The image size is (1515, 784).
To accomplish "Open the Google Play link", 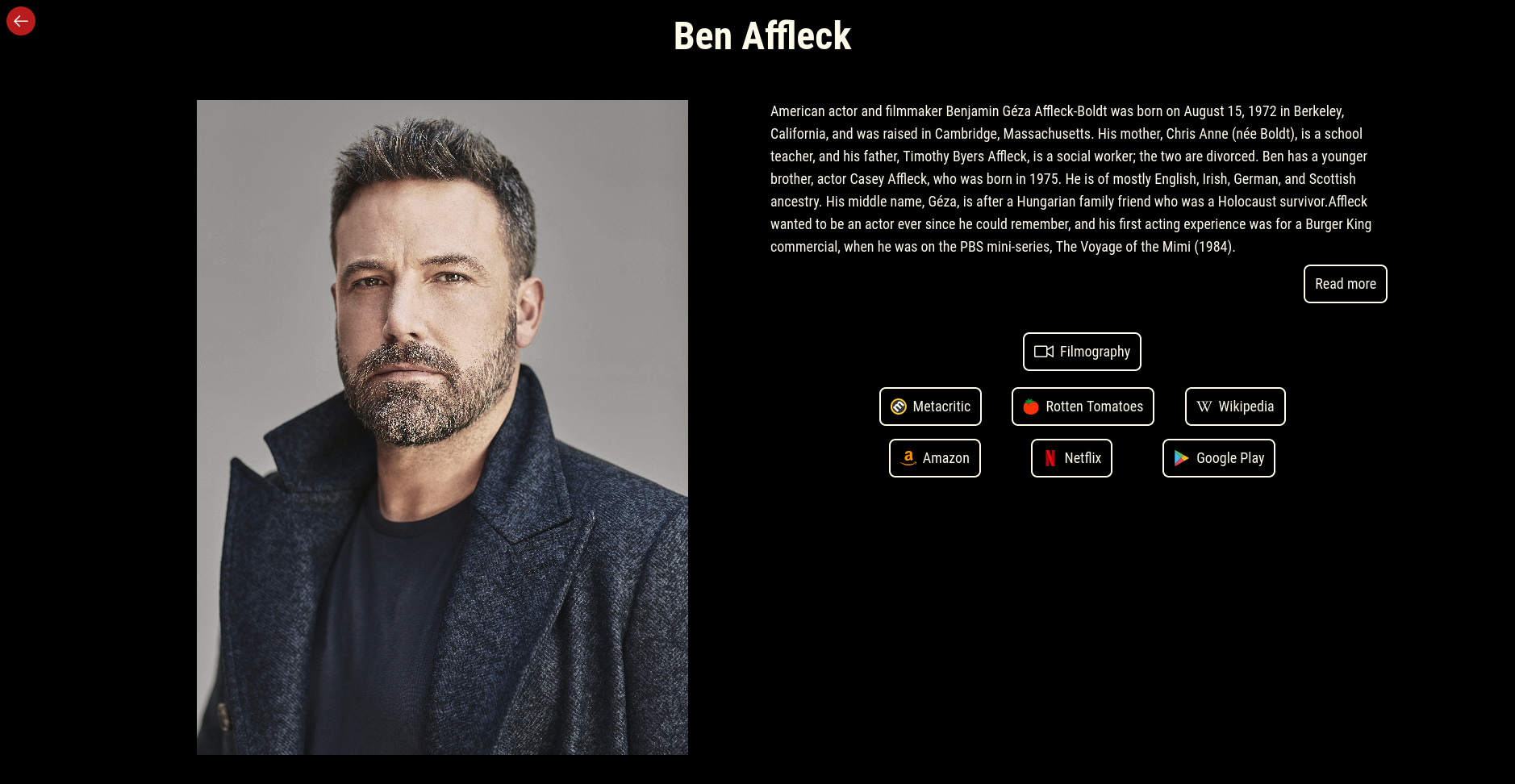I will (x=1219, y=458).
